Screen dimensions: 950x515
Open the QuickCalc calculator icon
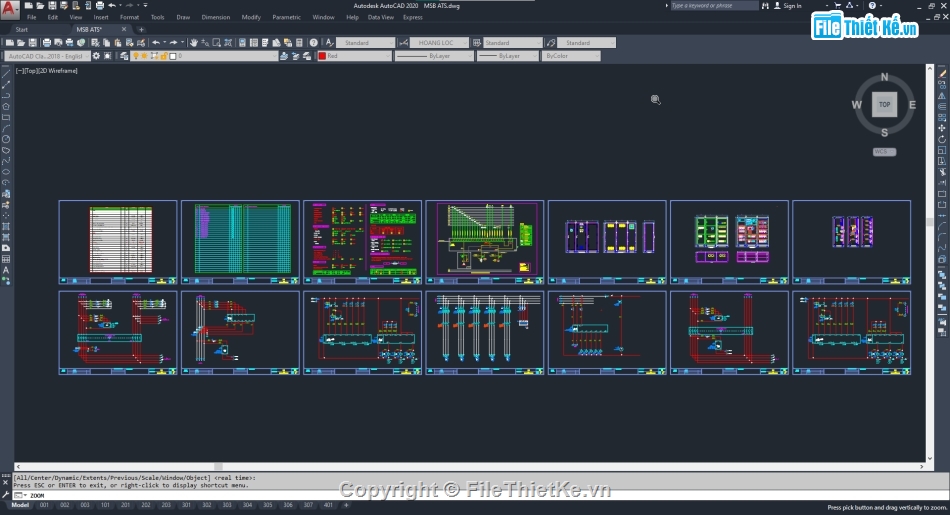pos(299,42)
